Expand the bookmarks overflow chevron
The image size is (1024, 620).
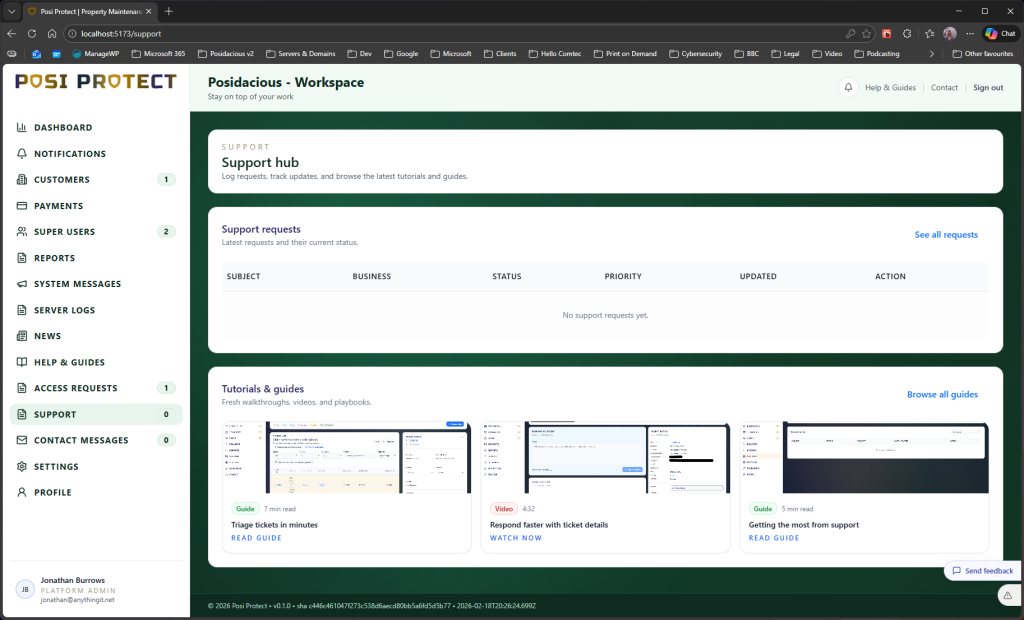pyautogui.click(x=932, y=54)
